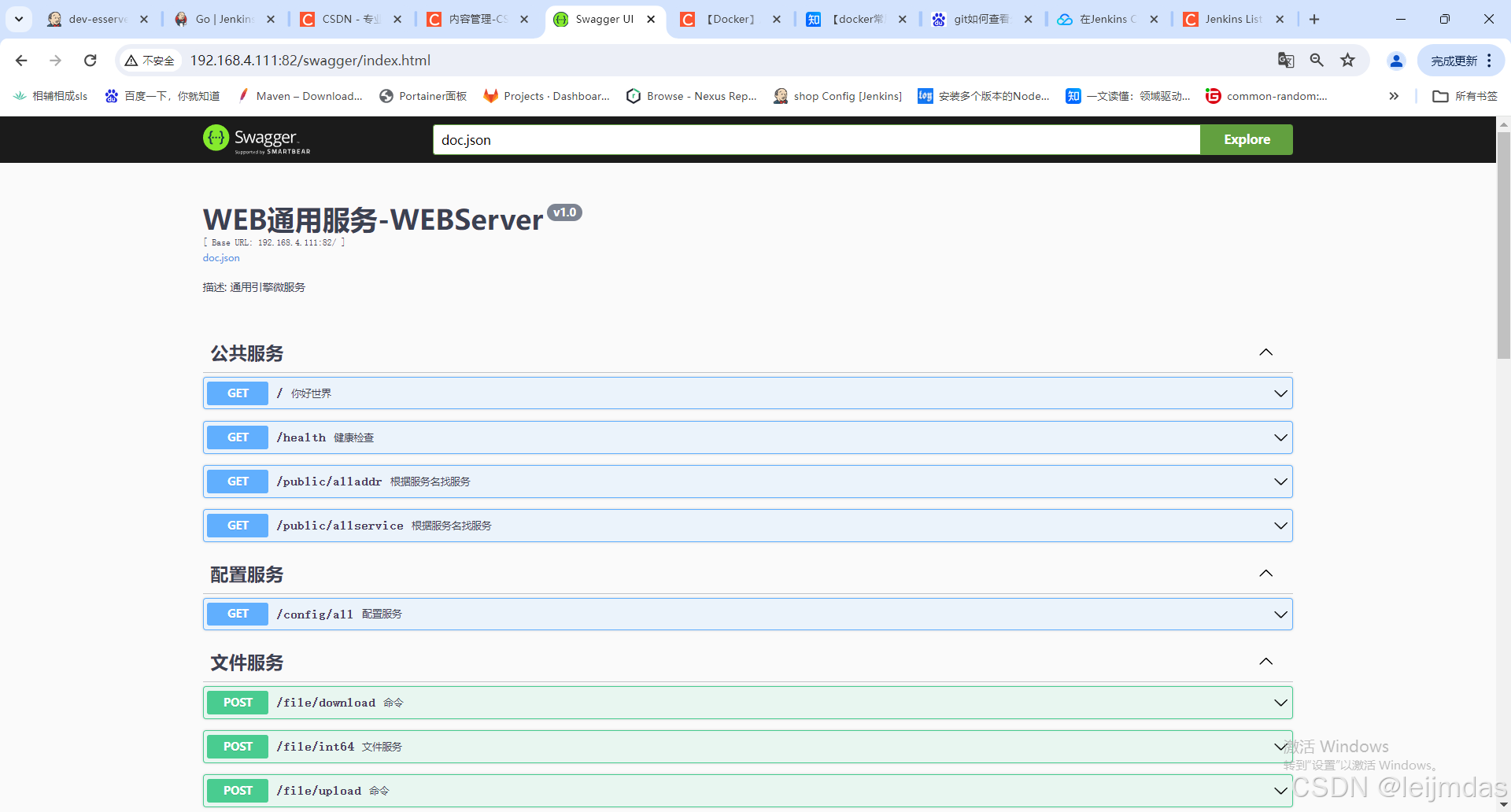Screen dimensions: 1511x812
Task: Open the Portainer面板 bookmark
Action: click(x=423, y=96)
